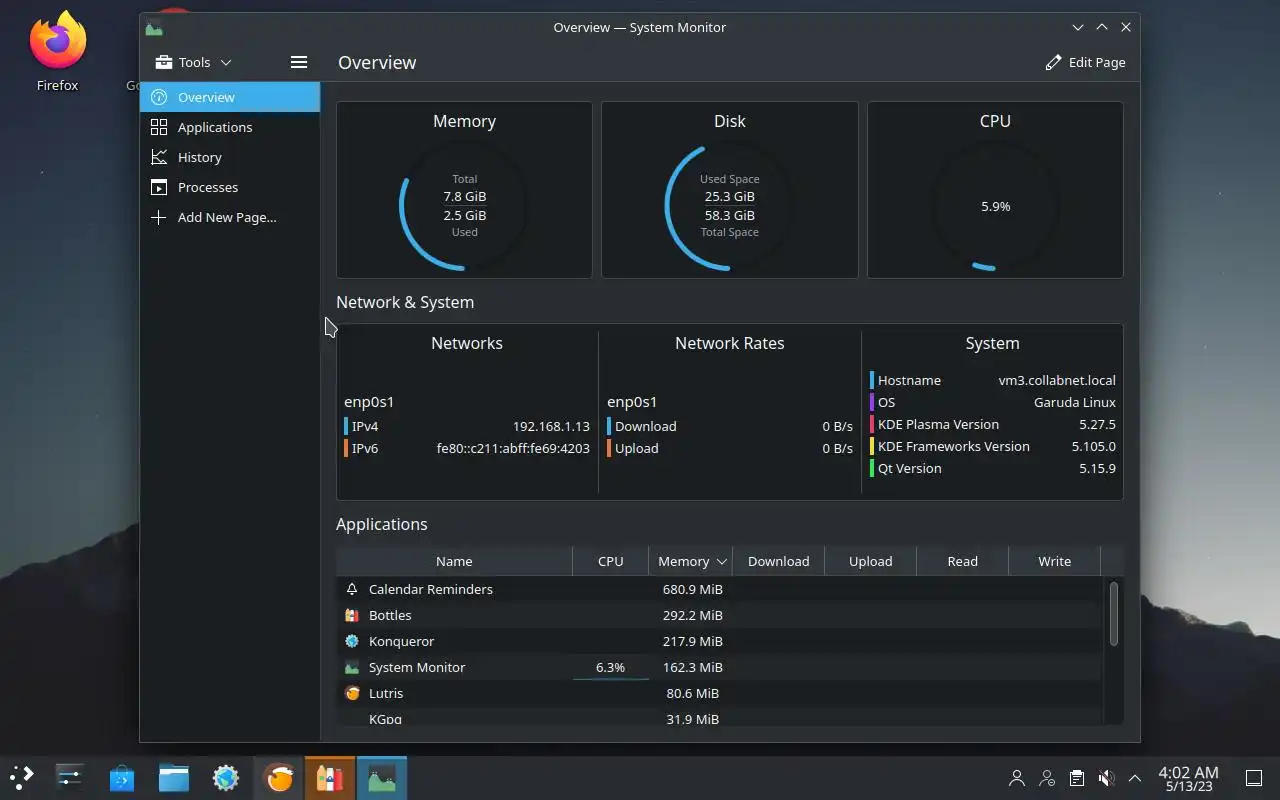Click the Bottles icon in applications table

(x=352, y=615)
